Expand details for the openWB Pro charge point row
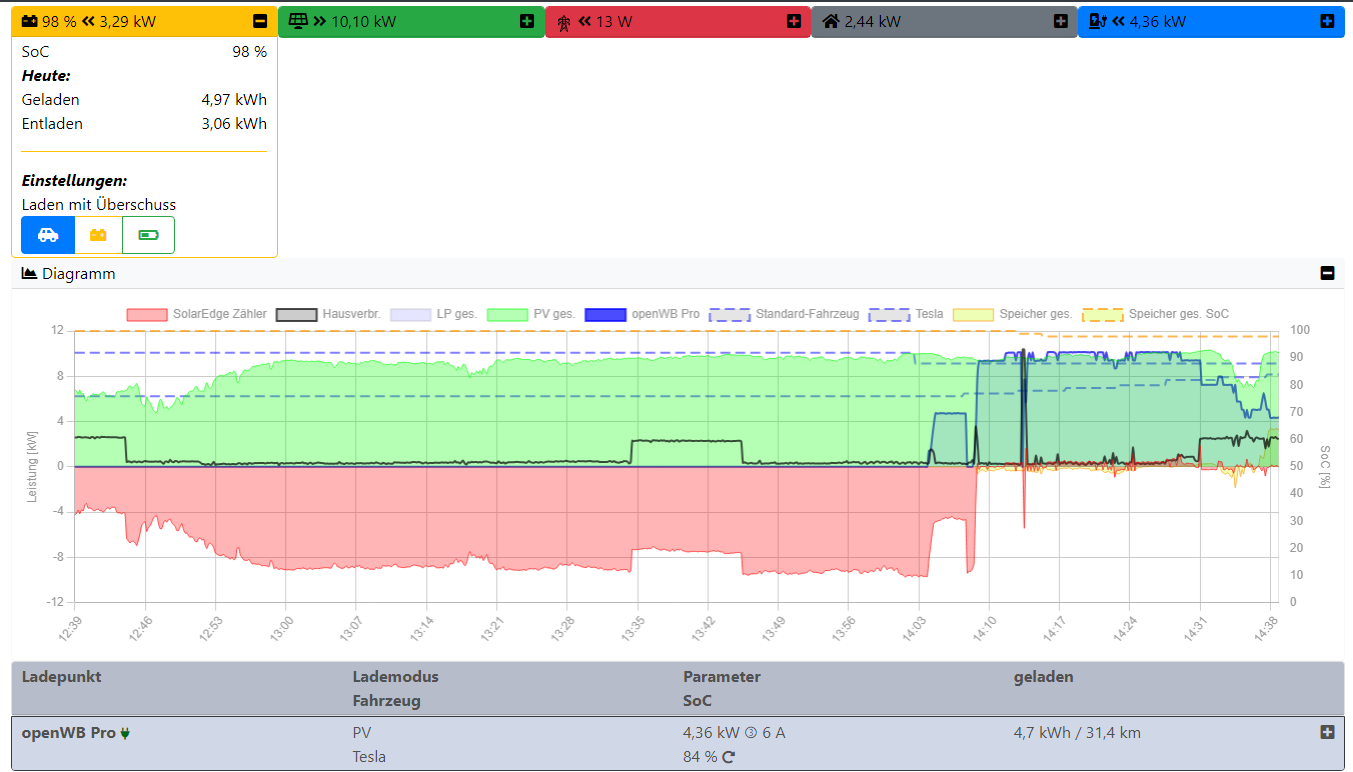Viewport: 1353px width, 772px height. 1329,731
